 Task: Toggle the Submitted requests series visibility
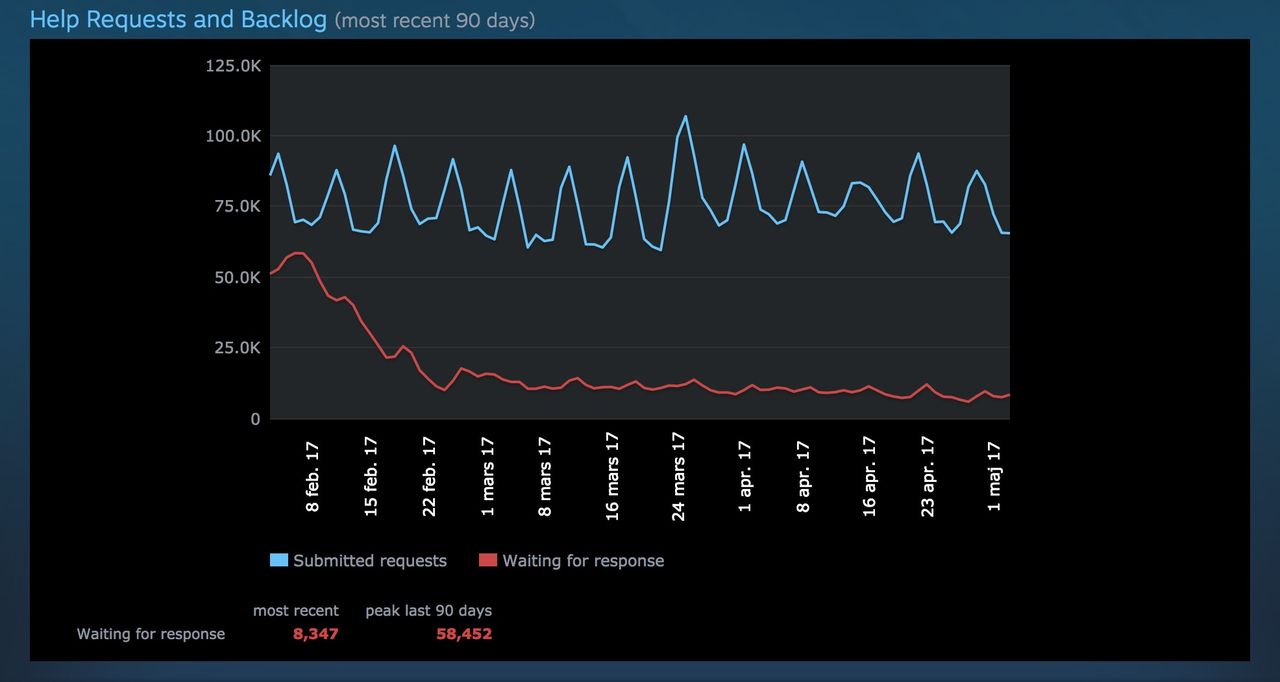click(x=369, y=561)
